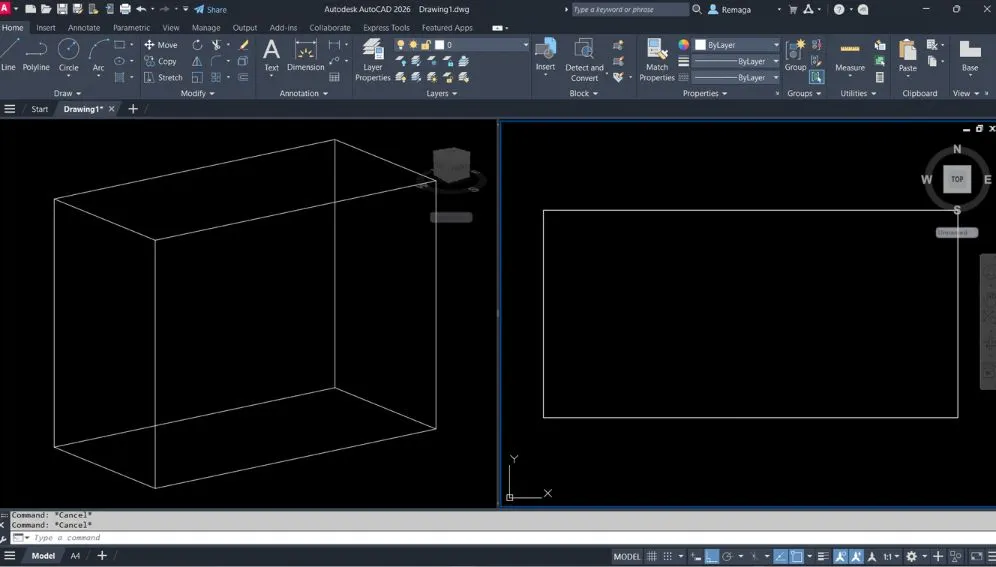Click the Dimension annotation tool
Viewport: 996px width, 567px height.
306,57
